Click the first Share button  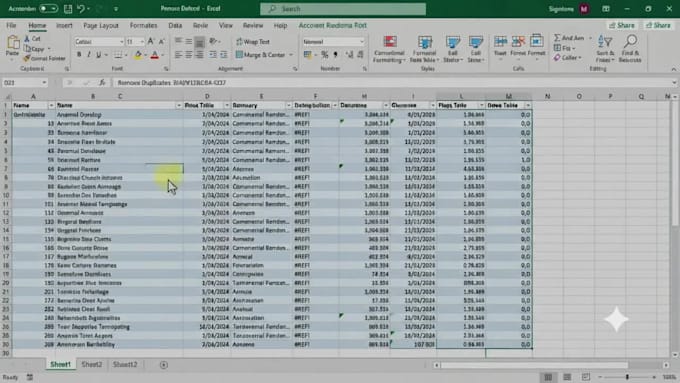coord(622,26)
